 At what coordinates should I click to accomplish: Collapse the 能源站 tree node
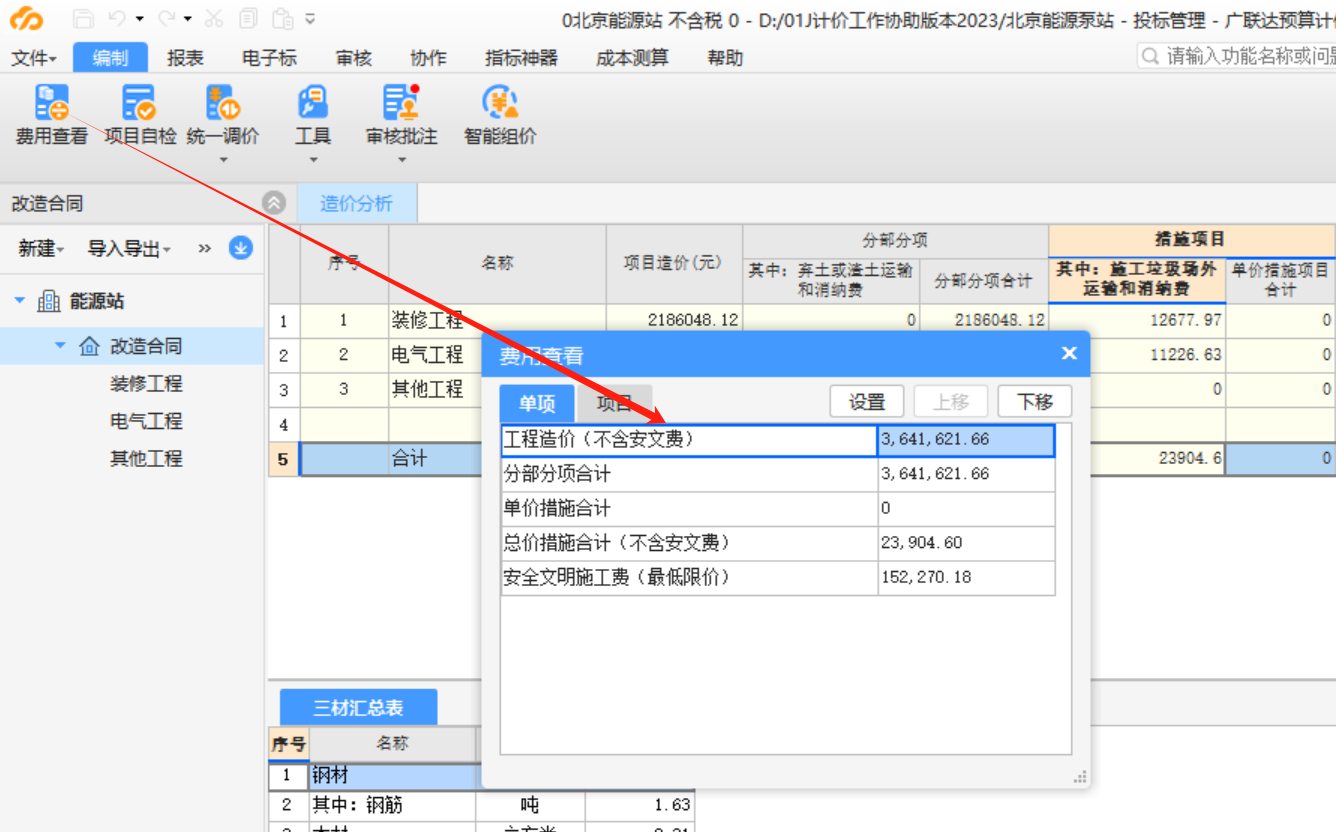coord(20,301)
